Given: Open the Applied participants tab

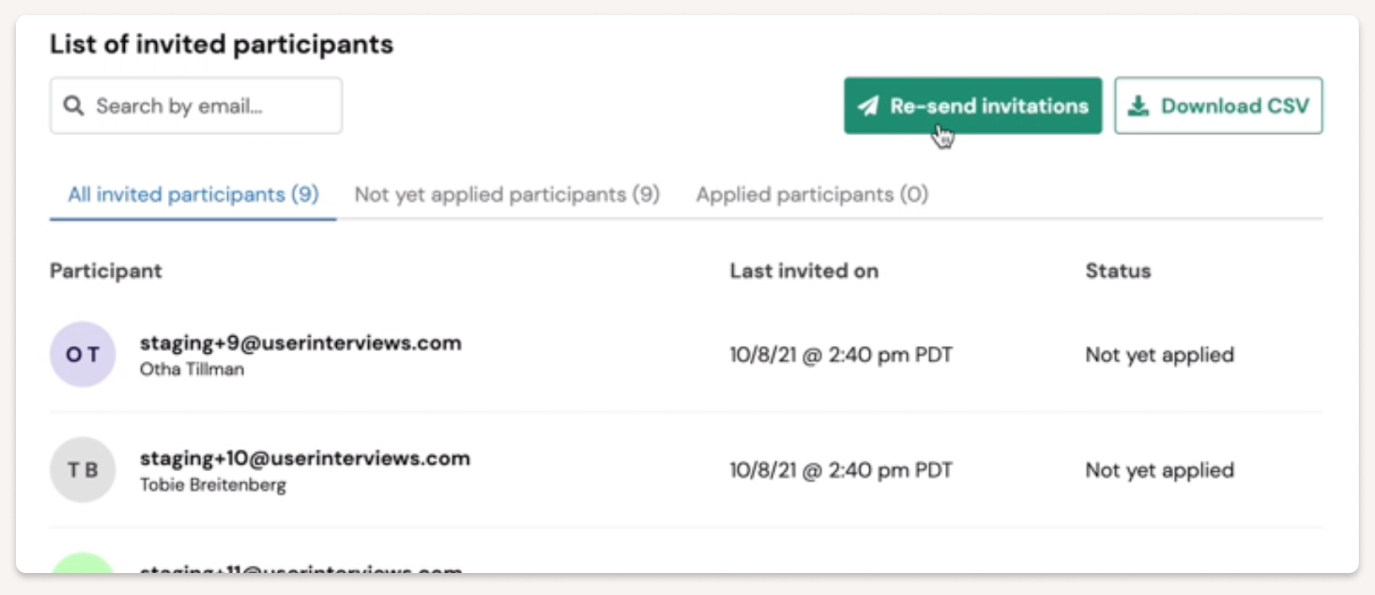Looking at the screenshot, I should coord(812,195).
